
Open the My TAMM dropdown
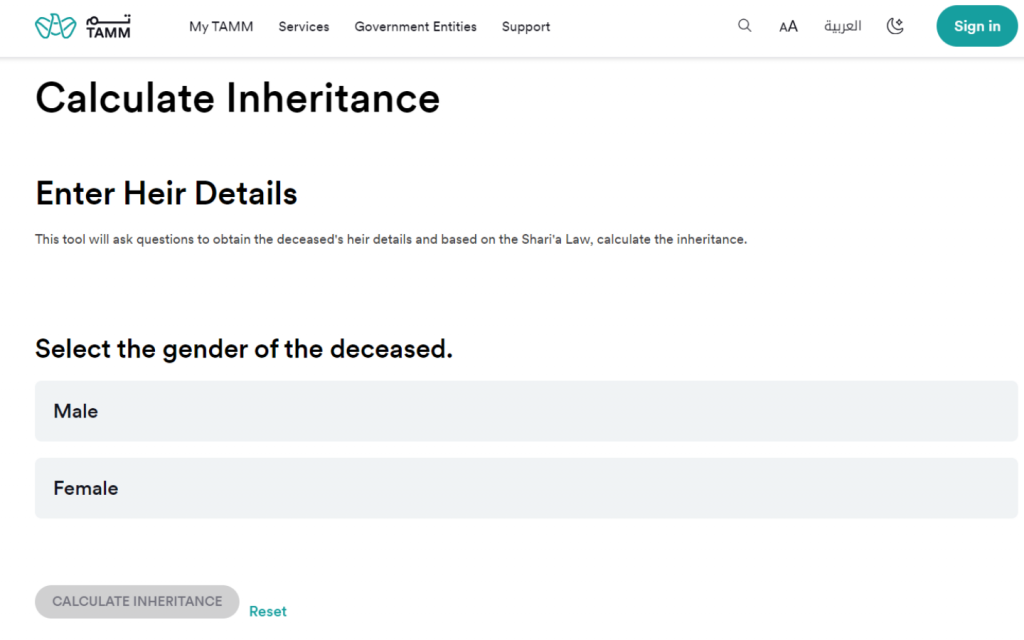221,27
